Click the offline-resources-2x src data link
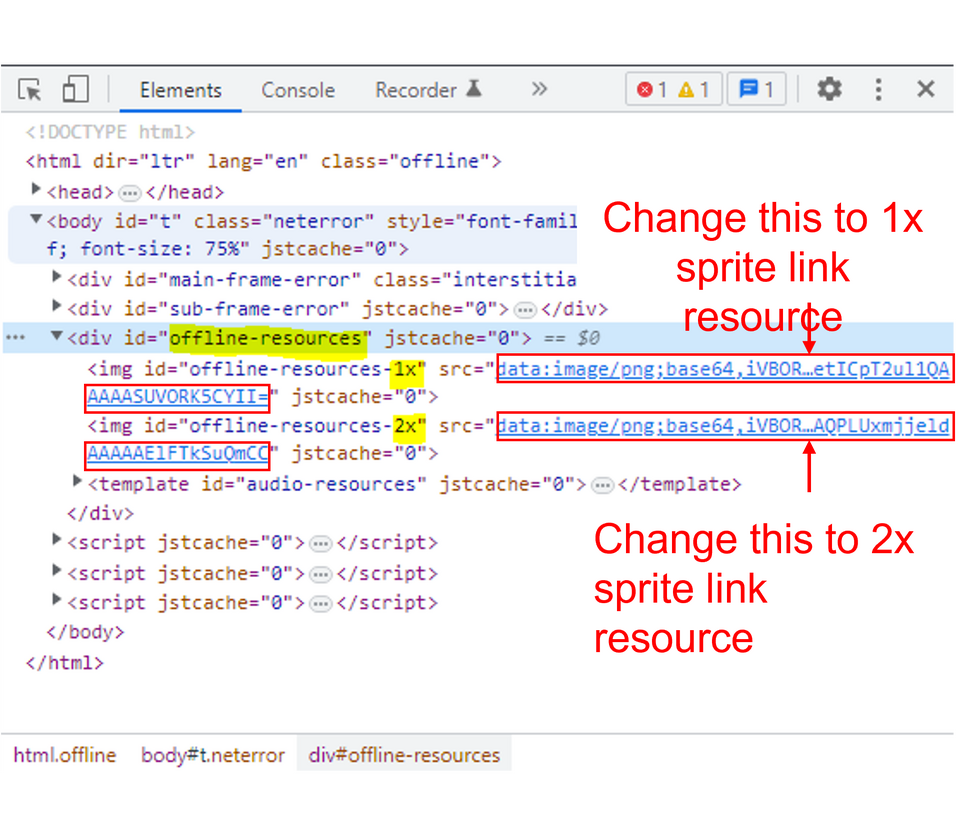The height and width of the screenshot is (840, 960). click(x=723, y=427)
